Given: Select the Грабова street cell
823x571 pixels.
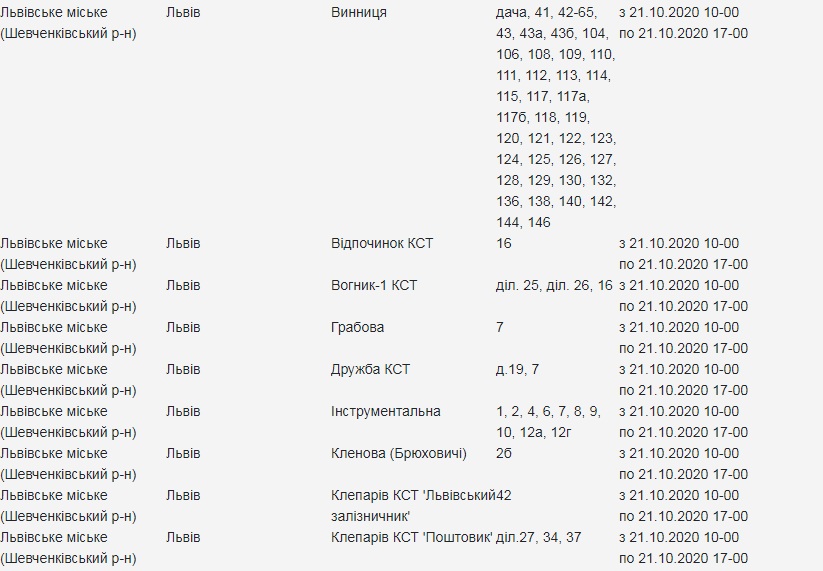Looking at the screenshot, I should click(357, 328).
